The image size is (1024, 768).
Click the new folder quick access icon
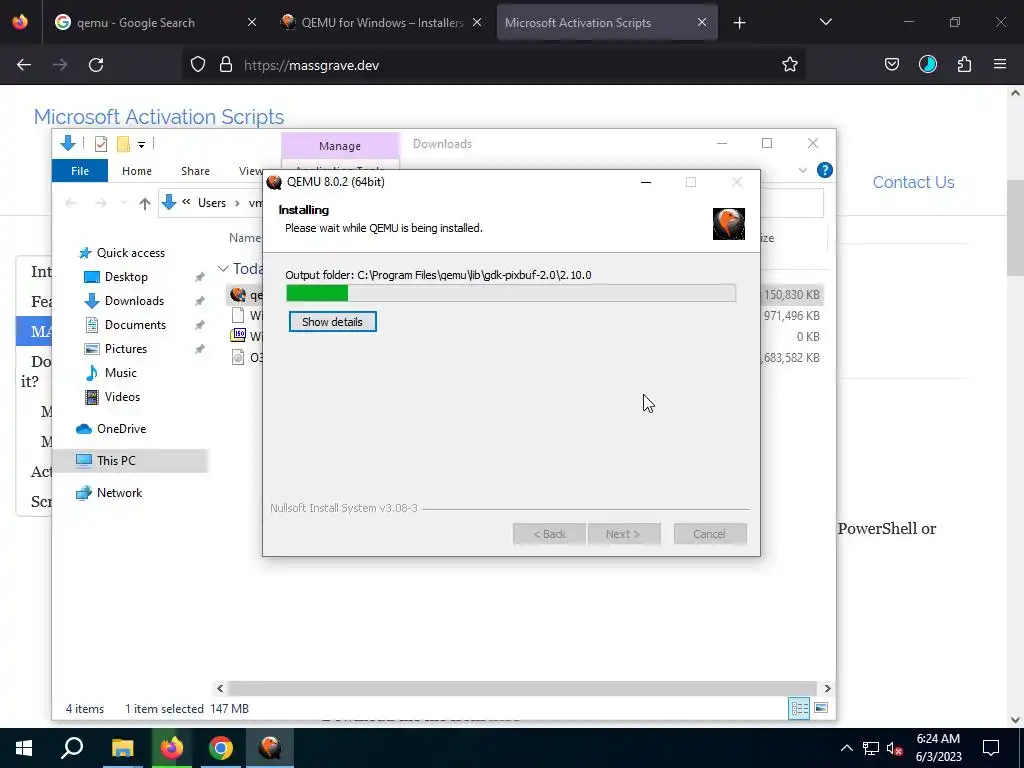[x=123, y=144]
